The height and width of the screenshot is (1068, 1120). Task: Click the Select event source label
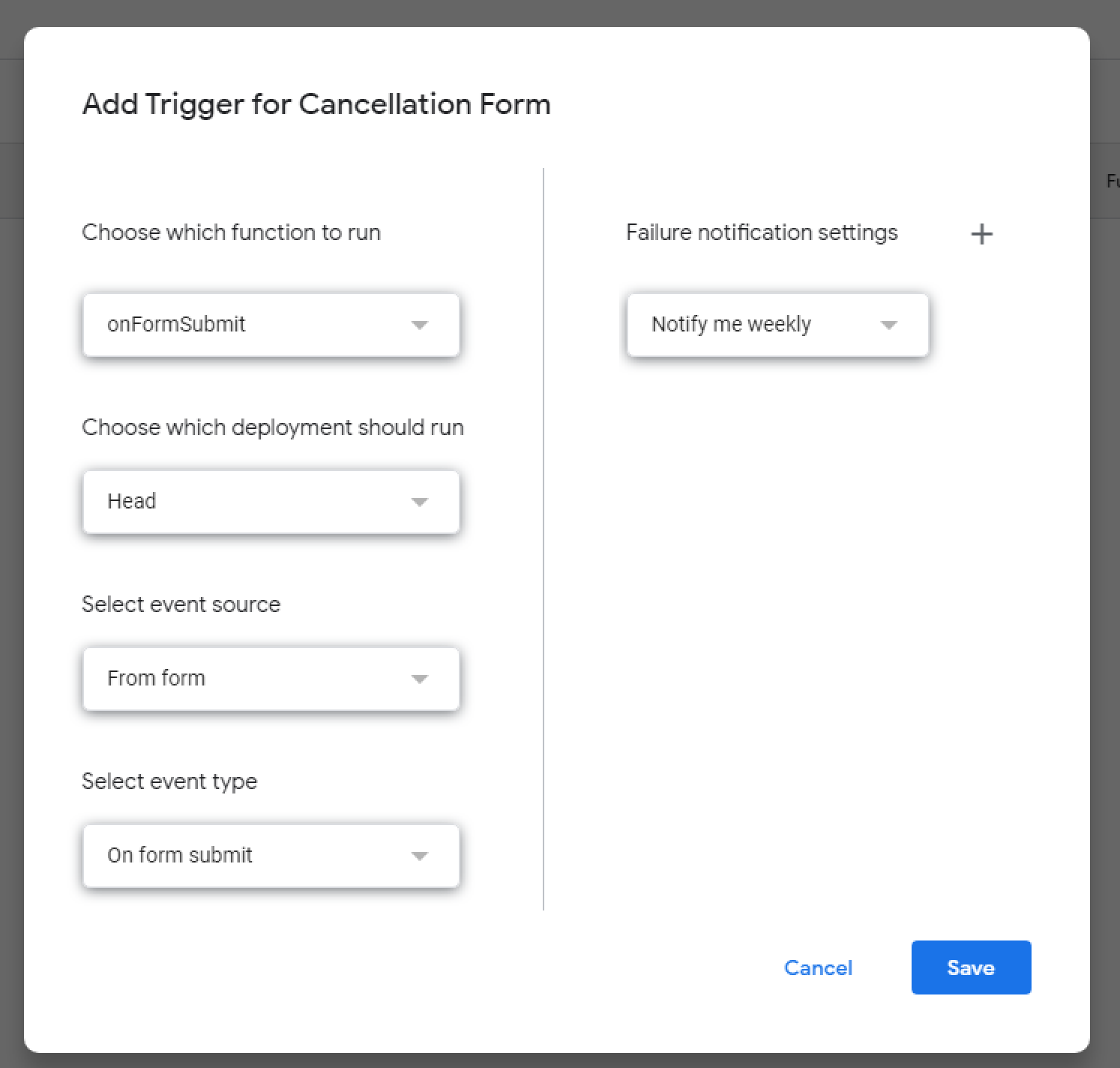pos(181,604)
